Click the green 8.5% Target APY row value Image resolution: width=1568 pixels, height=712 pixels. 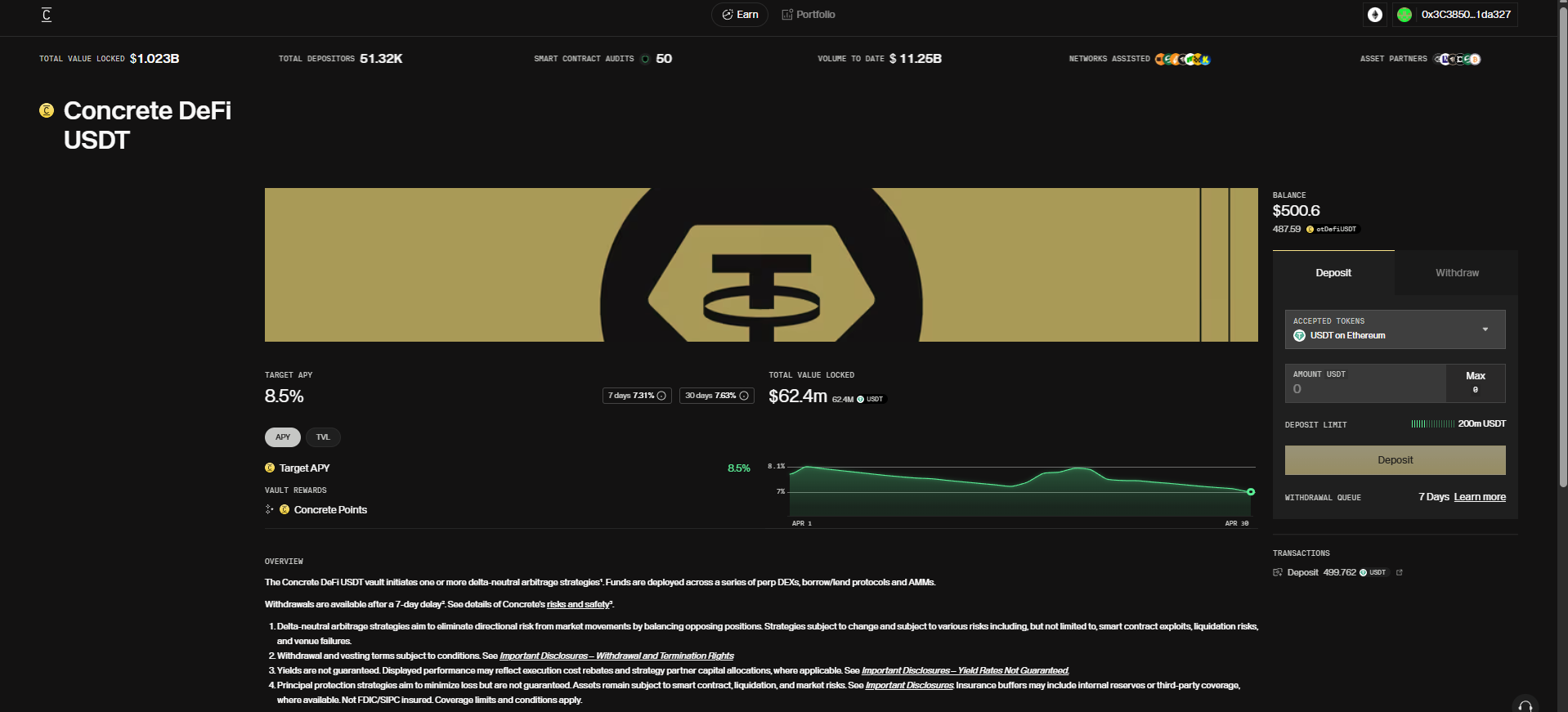click(x=739, y=468)
